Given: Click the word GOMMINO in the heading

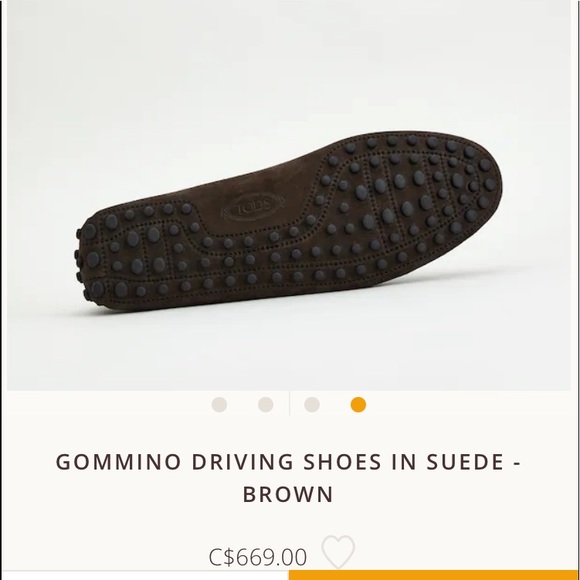Looking at the screenshot, I should 118,462.
